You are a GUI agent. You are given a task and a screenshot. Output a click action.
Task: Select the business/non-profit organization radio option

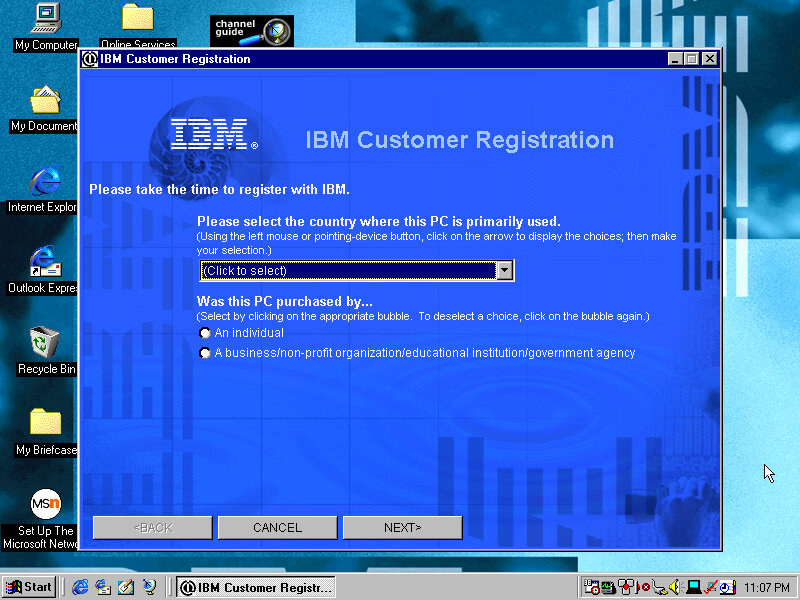point(206,353)
